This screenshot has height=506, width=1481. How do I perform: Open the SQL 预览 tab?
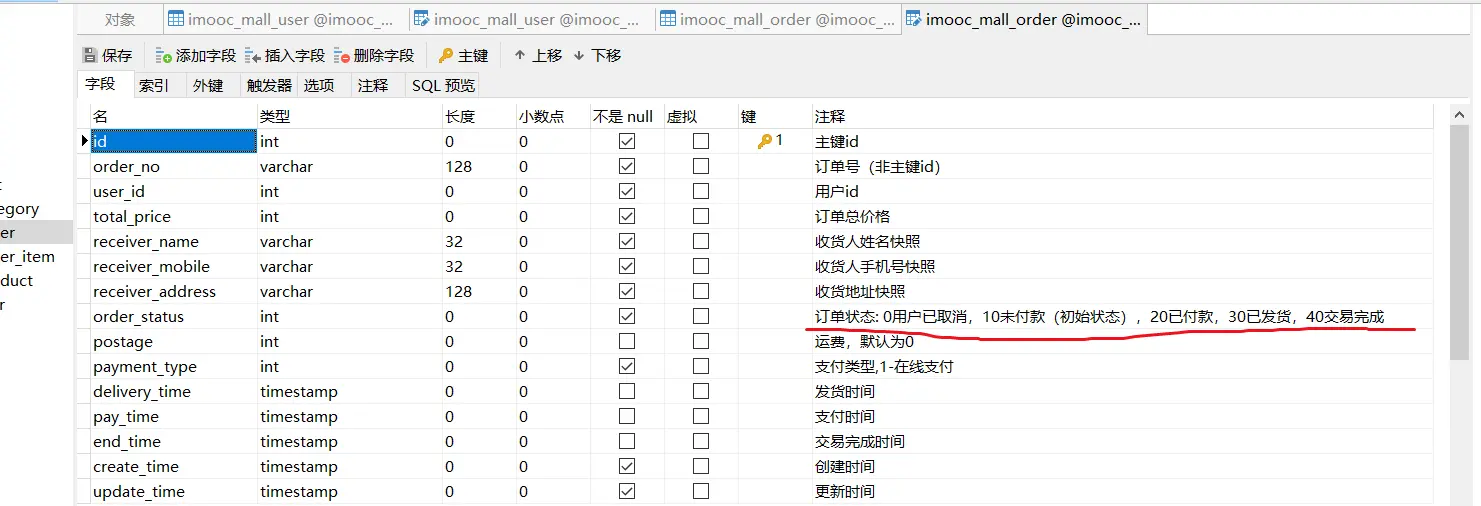tap(443, 86)
